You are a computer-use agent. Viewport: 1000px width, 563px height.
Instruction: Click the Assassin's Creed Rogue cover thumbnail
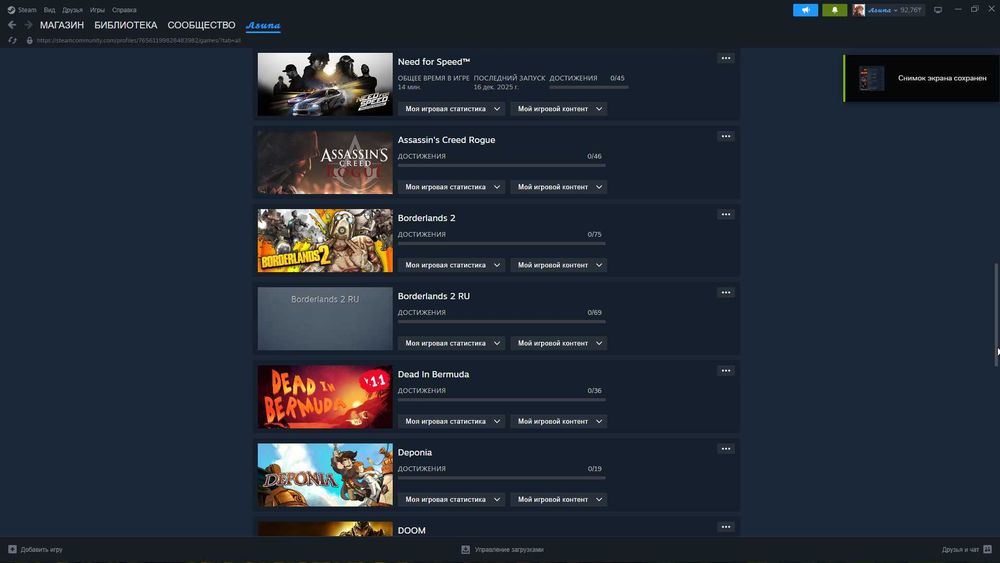coord(325,163)
